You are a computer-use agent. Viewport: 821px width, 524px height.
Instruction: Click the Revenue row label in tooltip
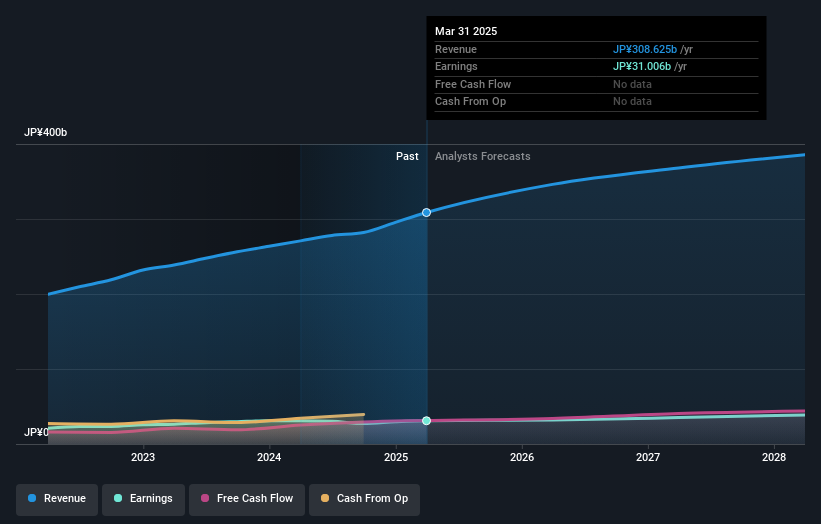tap(456, 50)
